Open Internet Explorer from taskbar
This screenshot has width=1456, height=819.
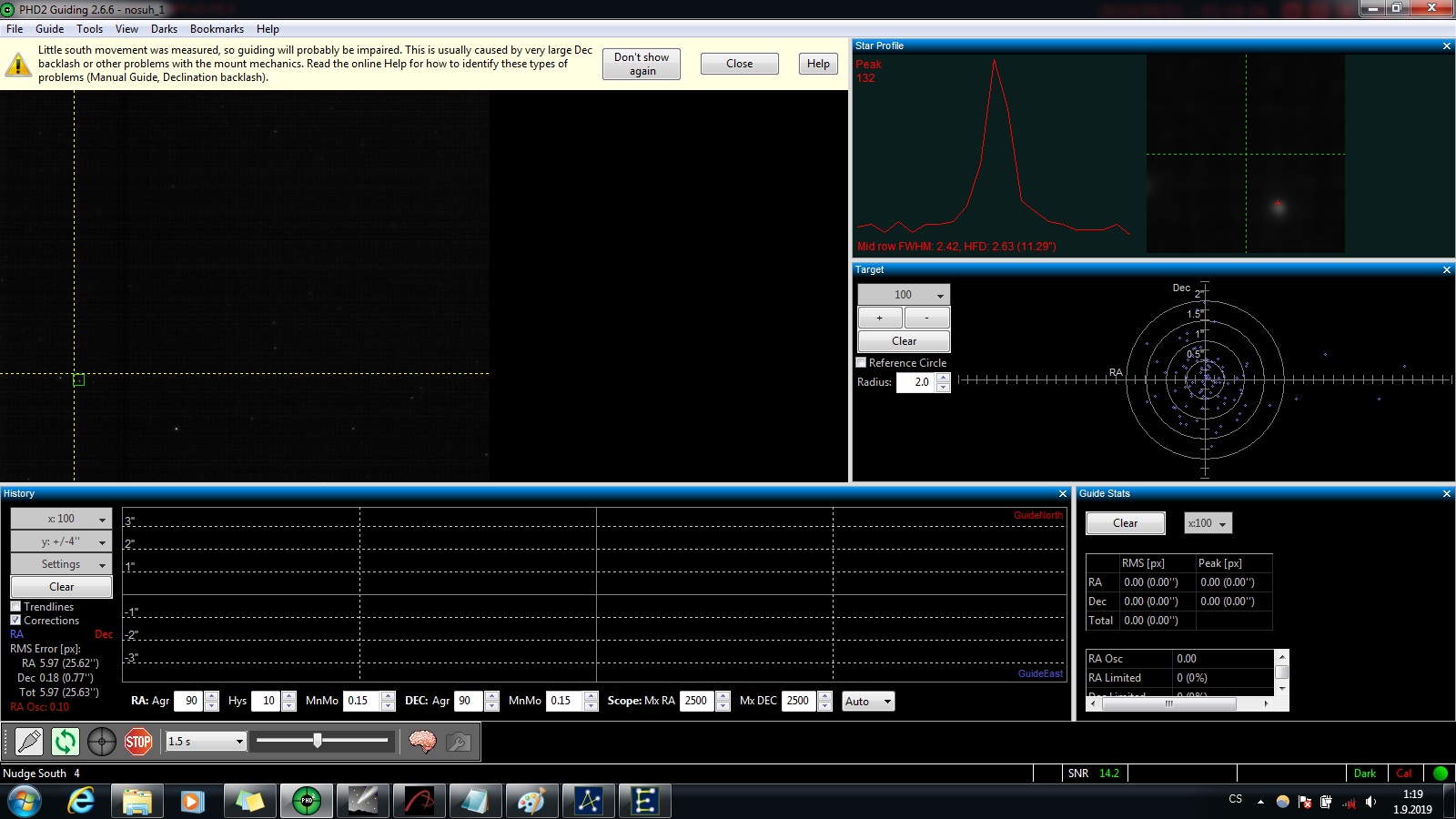pos(81,801)
